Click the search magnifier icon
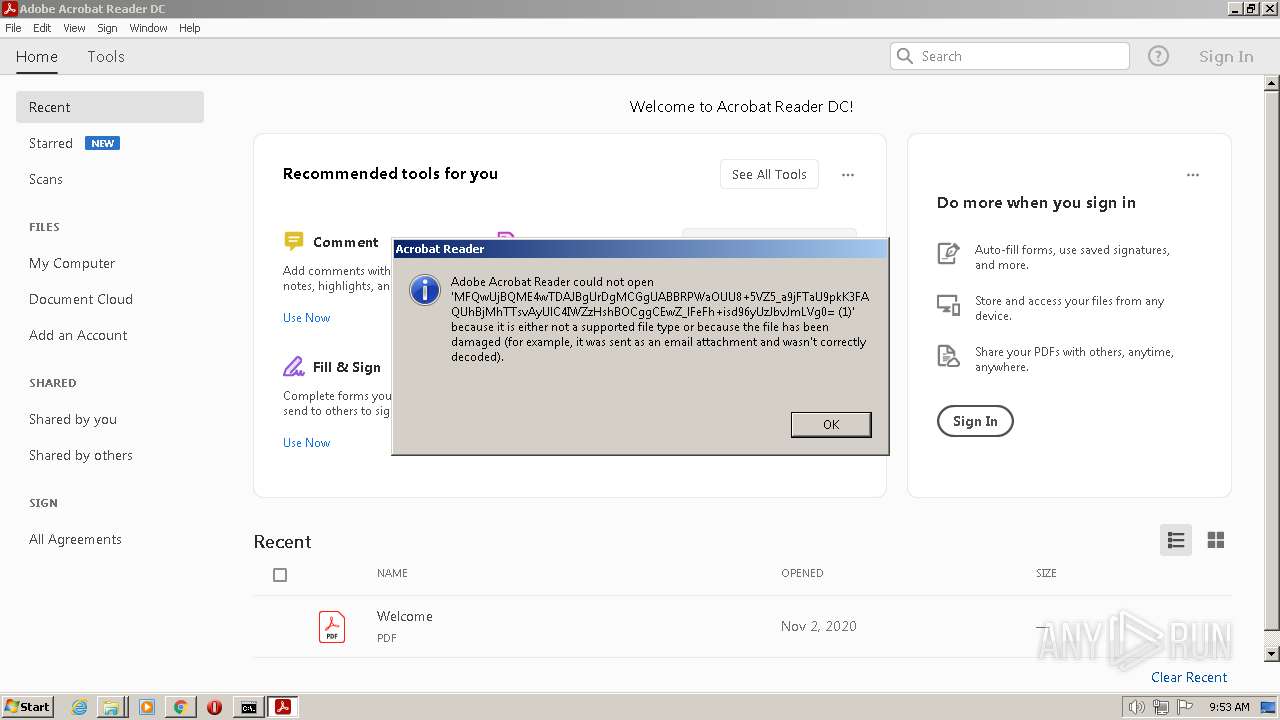Screen dimensions: 1280x720 click(x=905, y=56)
